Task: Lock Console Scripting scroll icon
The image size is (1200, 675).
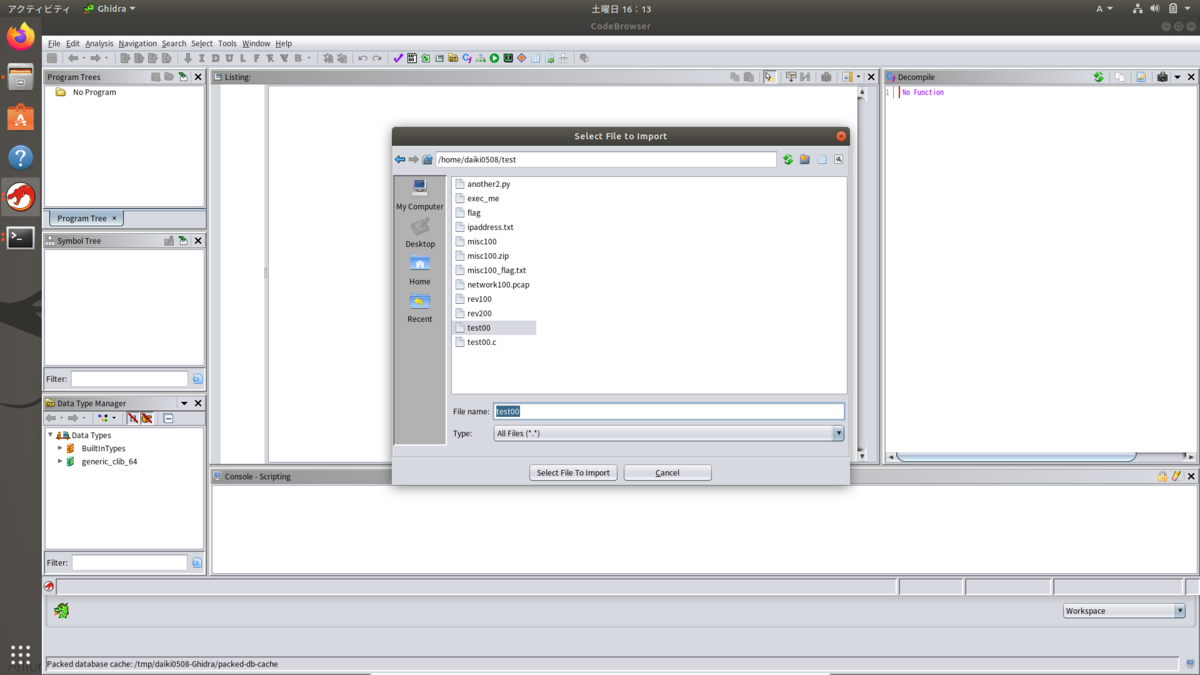Action: click(x=1162, y=477)
